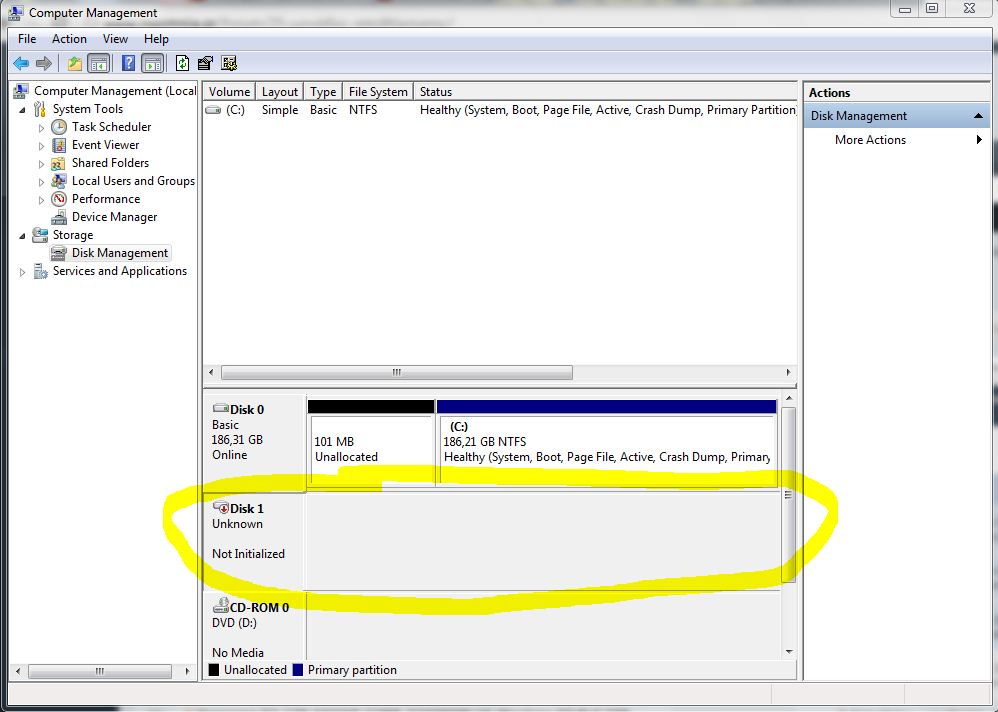This screenshot has width=998, height=712.
Task: Open the Help menu
Action: click(156, 39)
